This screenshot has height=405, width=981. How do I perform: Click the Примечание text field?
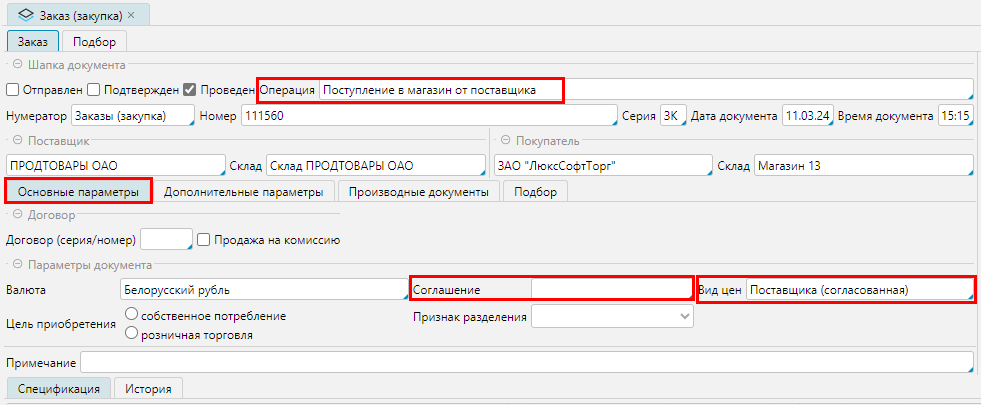[x=525, y=361]
